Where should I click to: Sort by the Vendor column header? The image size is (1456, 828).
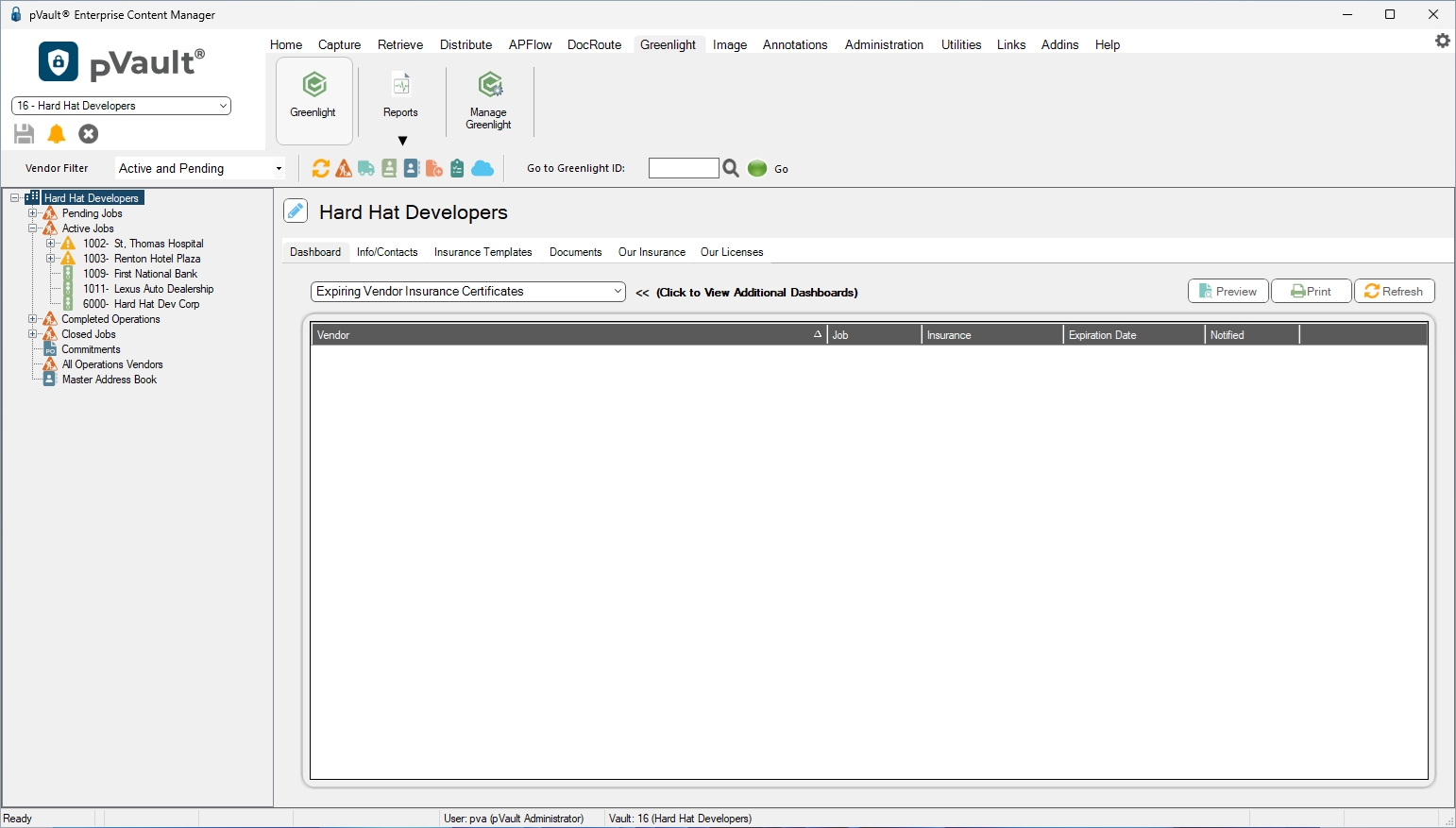pos(569,335)
